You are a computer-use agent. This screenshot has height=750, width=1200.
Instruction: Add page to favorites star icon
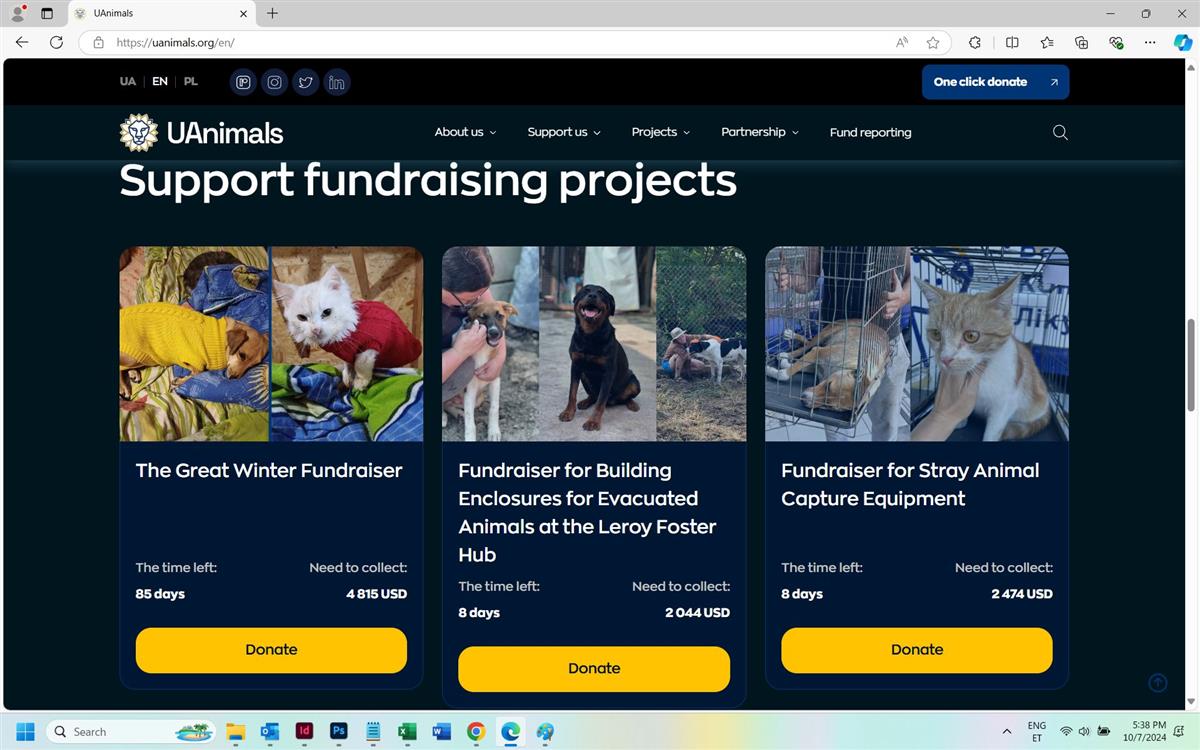(933, 43)
